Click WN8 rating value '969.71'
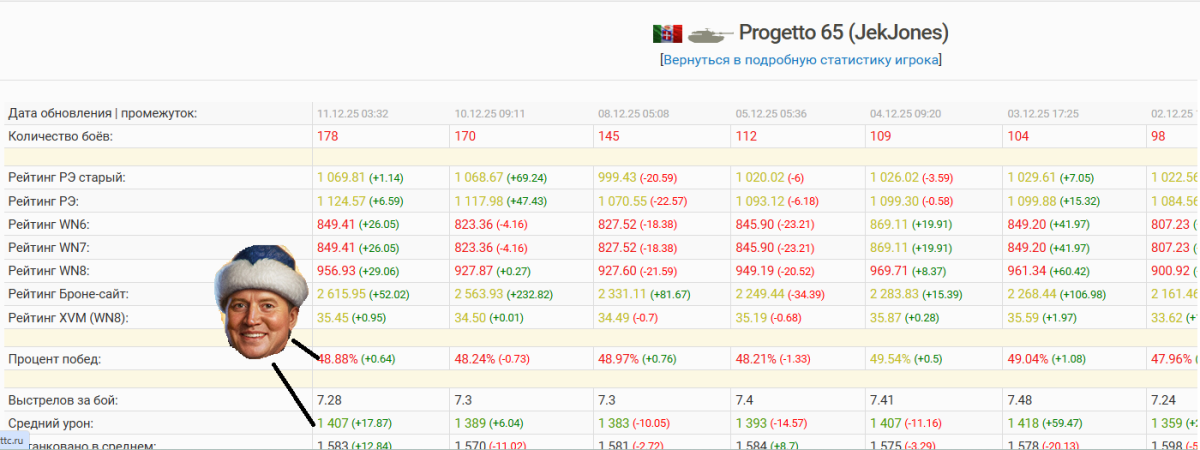This screenshot has height=450, width=1200. (x=889, y=271)
